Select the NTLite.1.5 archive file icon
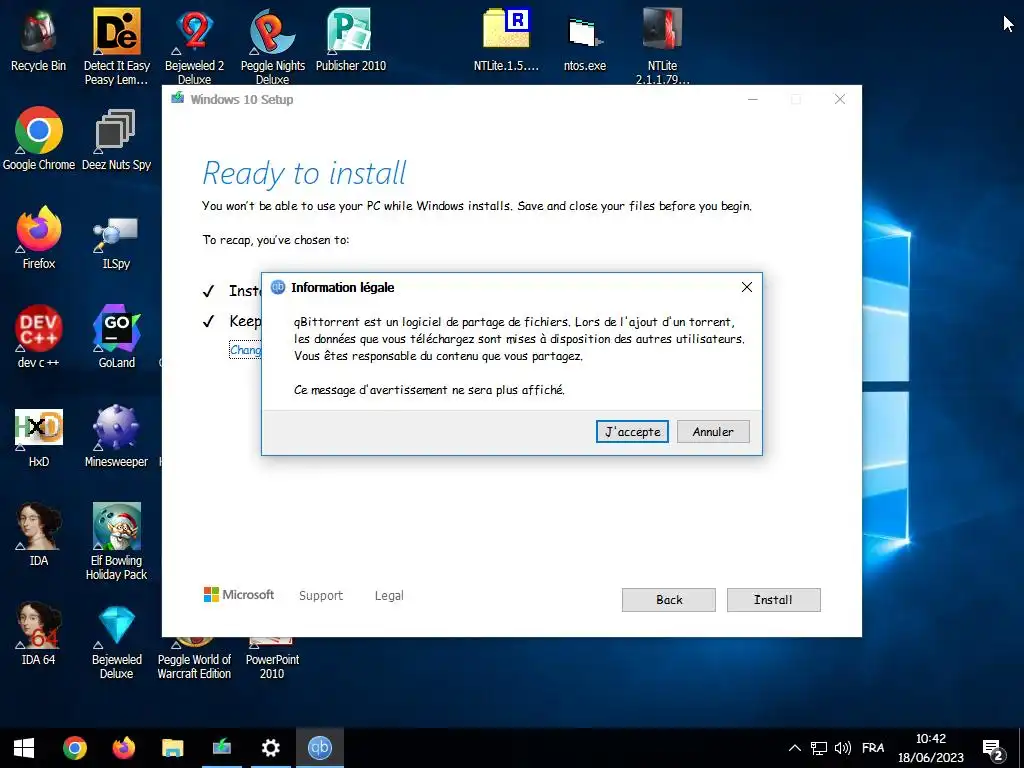1024x768 pixels. tap(506, 40)
